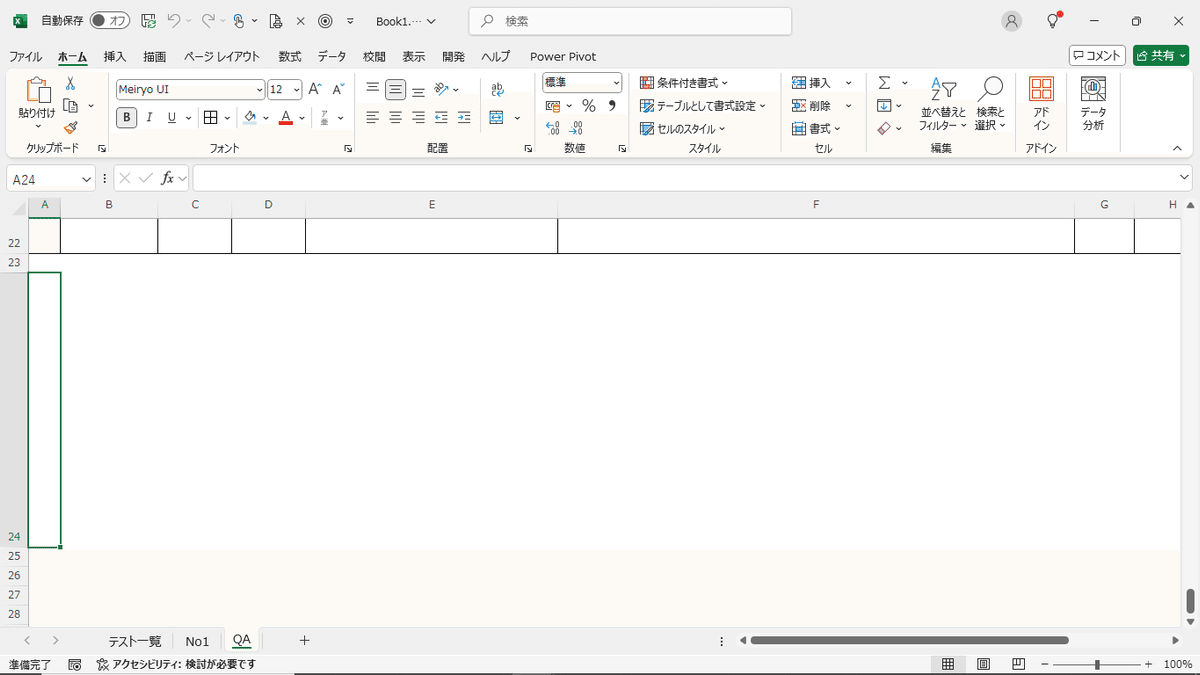Screen dimensions: 1200x675
Task: Open the Data (データ) ribbon tab
Action: click(332, 56)
